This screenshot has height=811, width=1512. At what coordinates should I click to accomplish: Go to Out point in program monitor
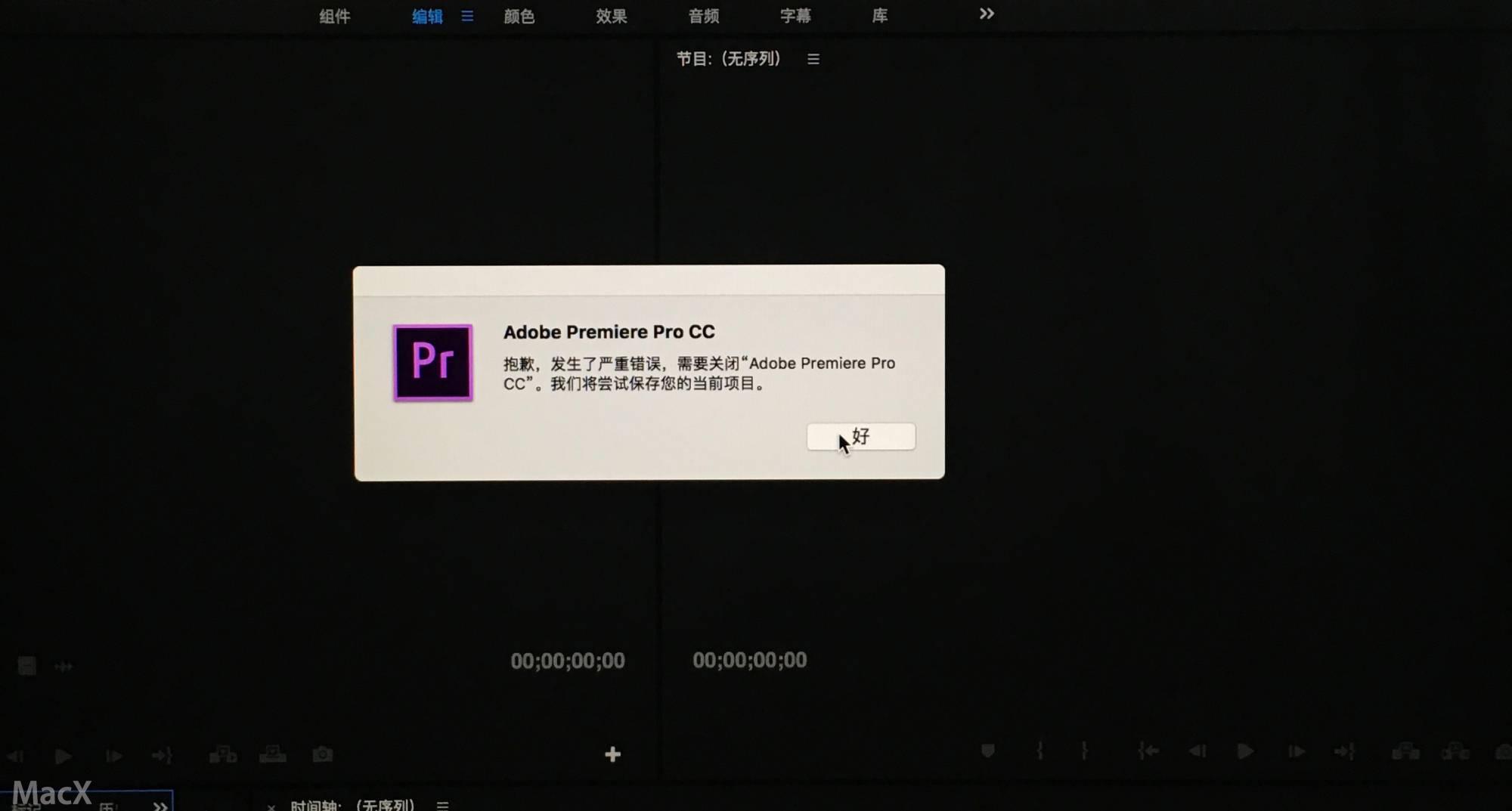[x=1345, y=751]
